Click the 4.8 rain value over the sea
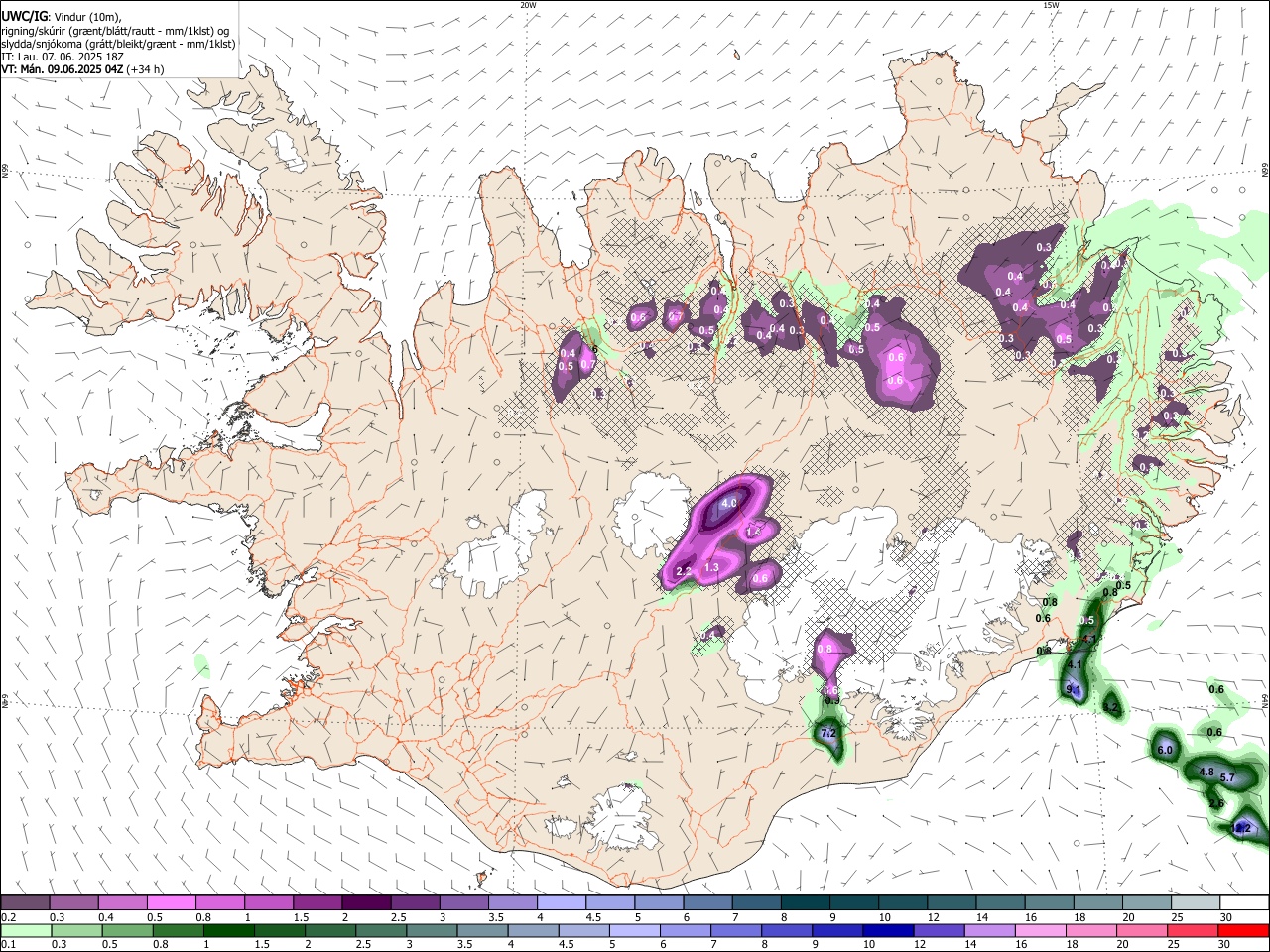 coord(1206,772)
